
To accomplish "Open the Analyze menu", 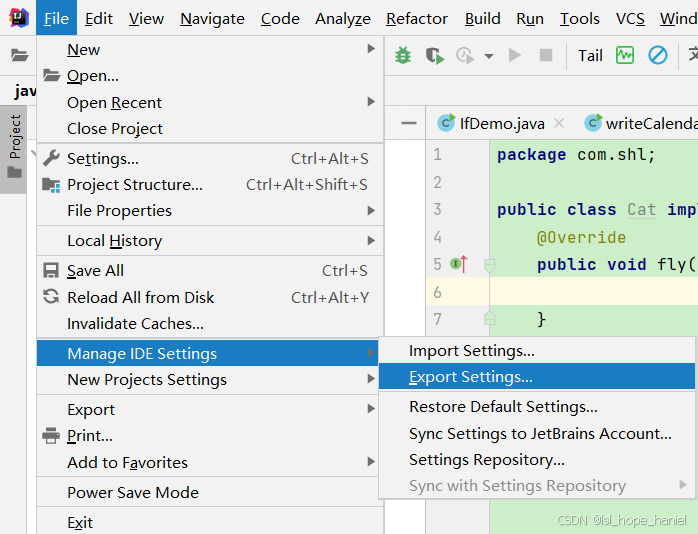I will pyautogui.click(x=343, y=18).
